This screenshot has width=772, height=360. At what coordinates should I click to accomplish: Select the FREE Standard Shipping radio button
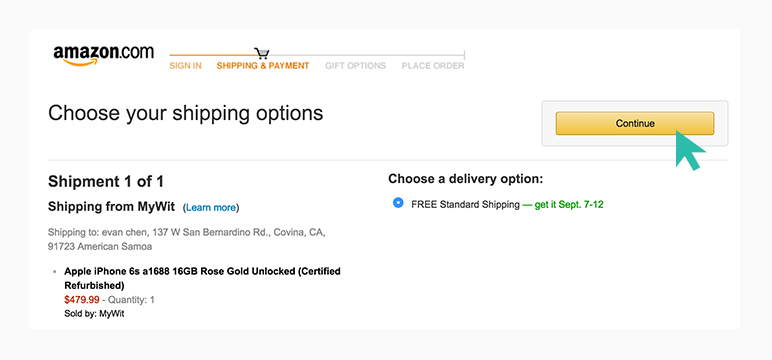coord(398,203)
